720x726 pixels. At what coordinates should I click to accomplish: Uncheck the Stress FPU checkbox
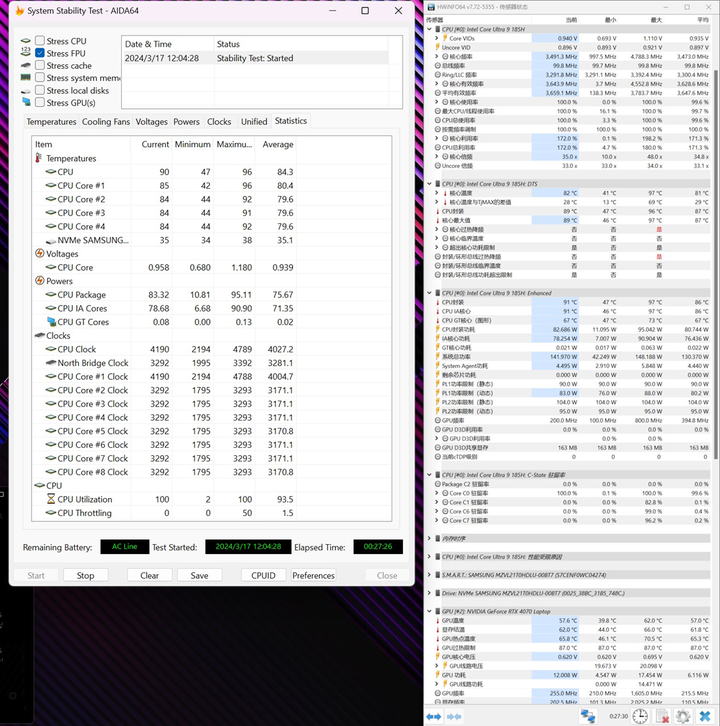tap(40, 53)
